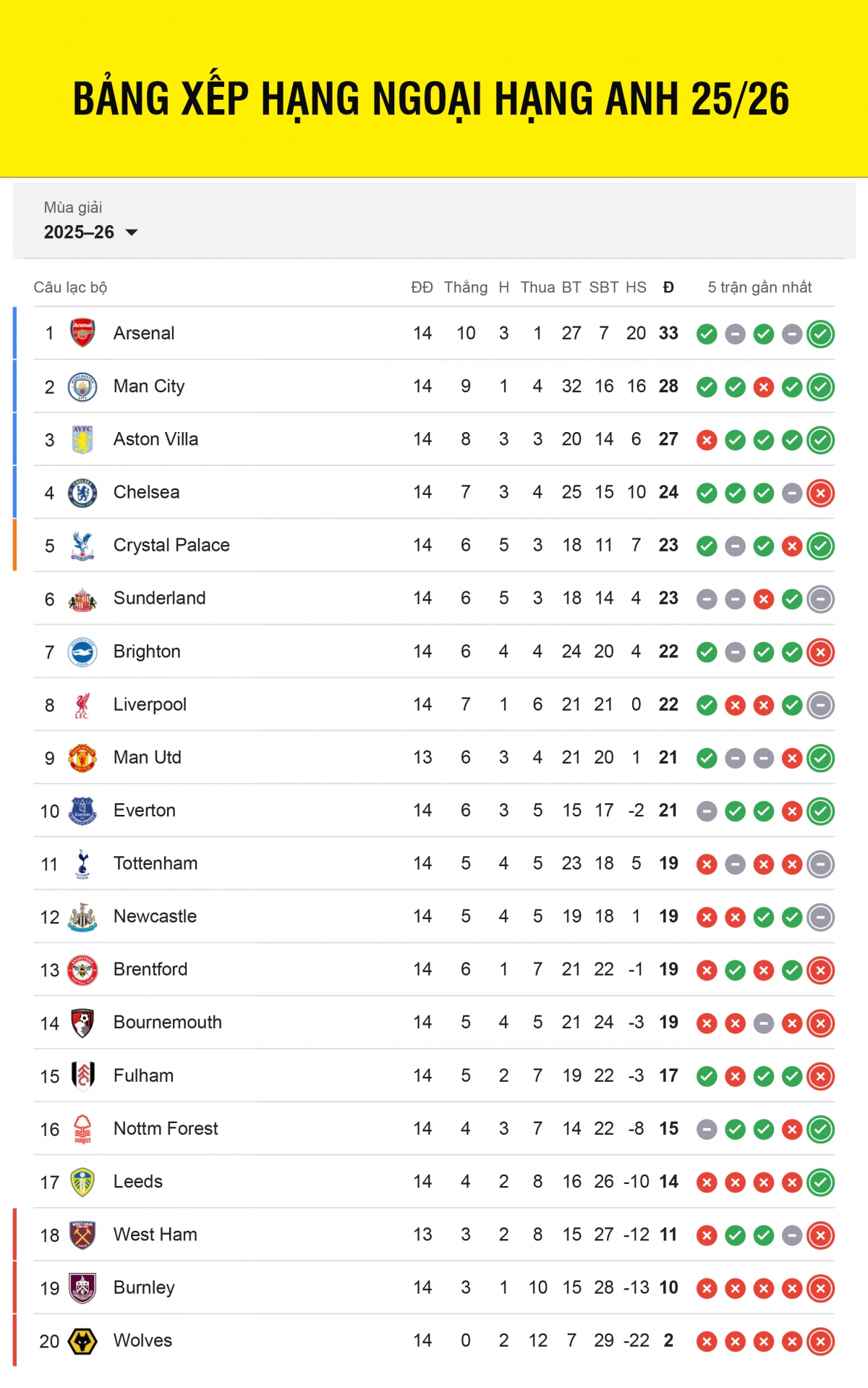Click the Thắng column header
The image size is (868, 1388).
[465, 287]
